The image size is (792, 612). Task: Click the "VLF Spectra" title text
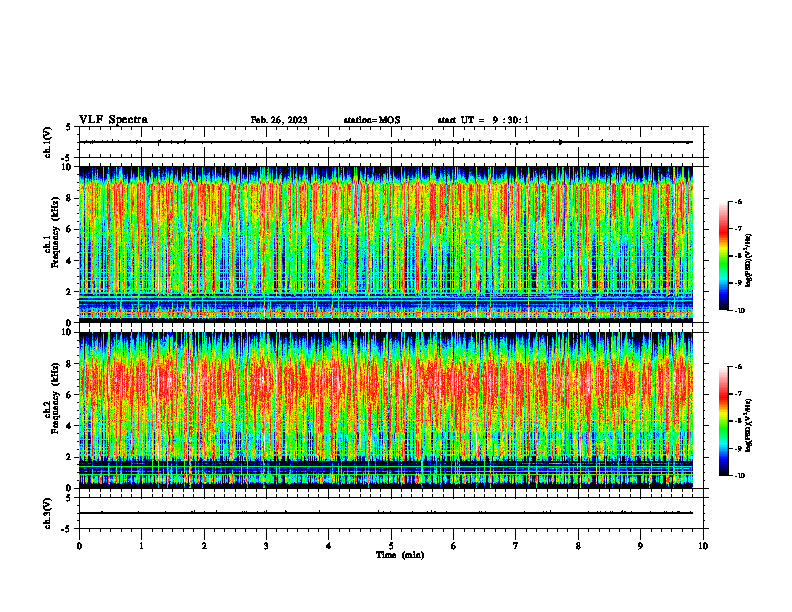pos(113,120)
